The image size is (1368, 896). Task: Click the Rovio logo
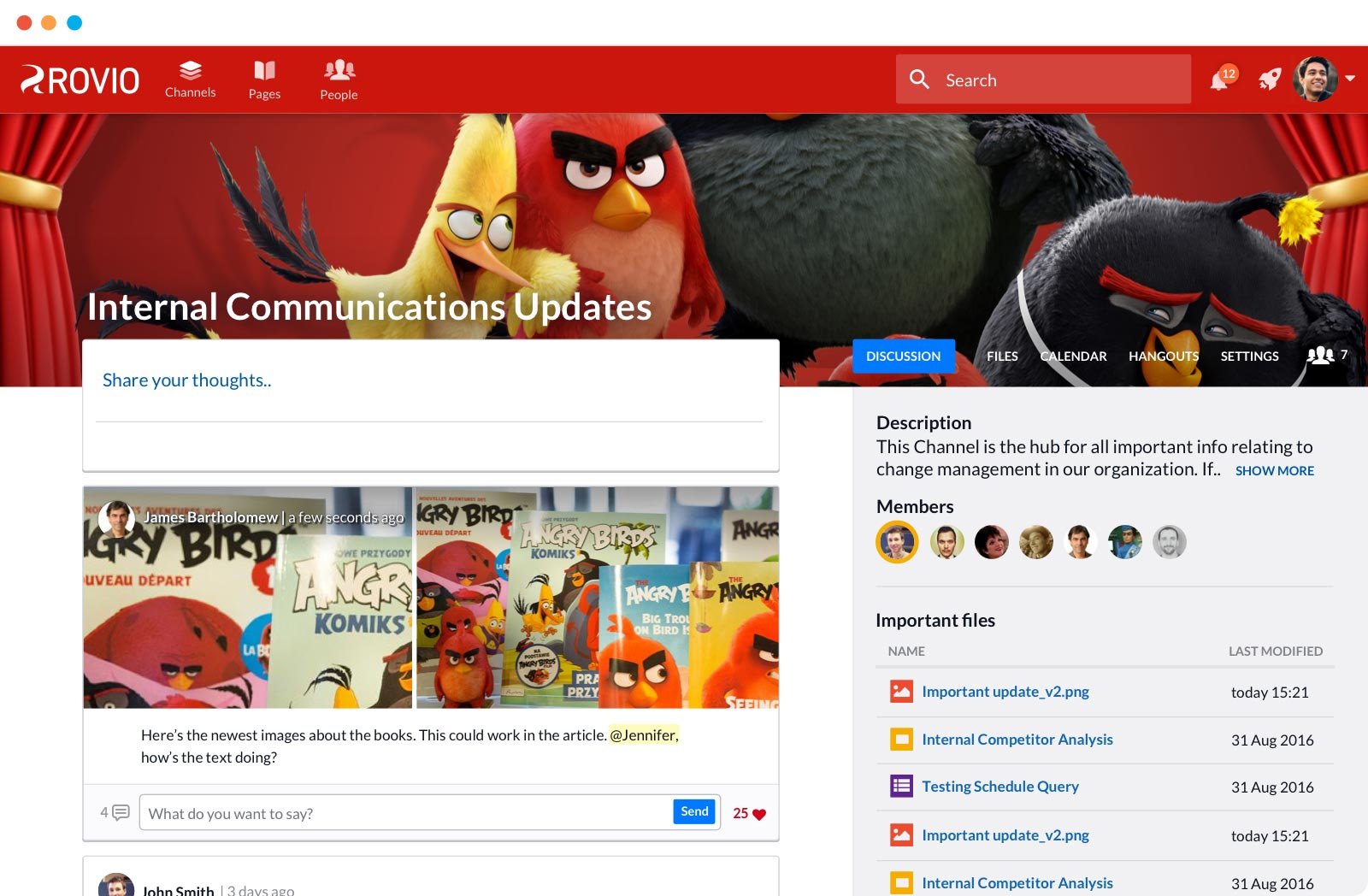click(80, 80)
